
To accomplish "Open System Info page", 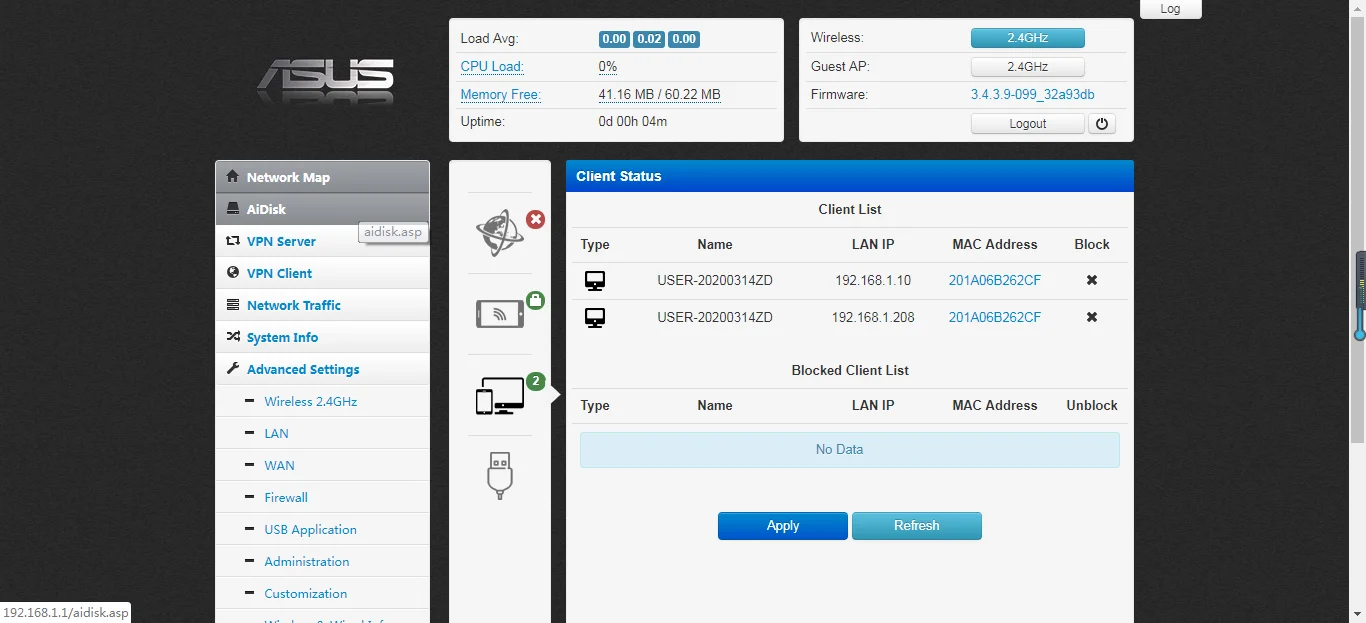I will [322, 337].
